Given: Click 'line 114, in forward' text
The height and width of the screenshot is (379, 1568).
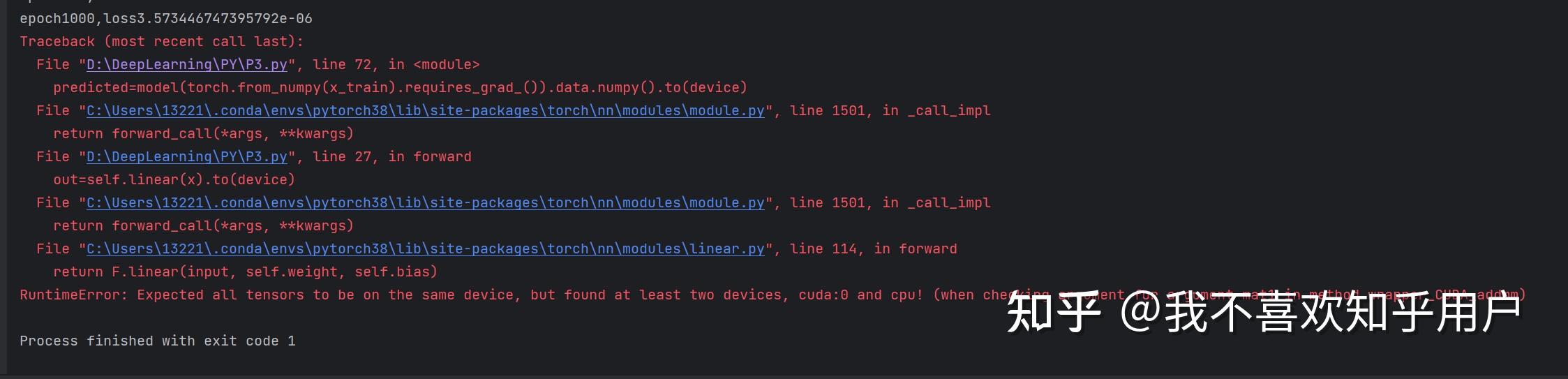Looking at the screenshot, I should (x=873, y=249).
